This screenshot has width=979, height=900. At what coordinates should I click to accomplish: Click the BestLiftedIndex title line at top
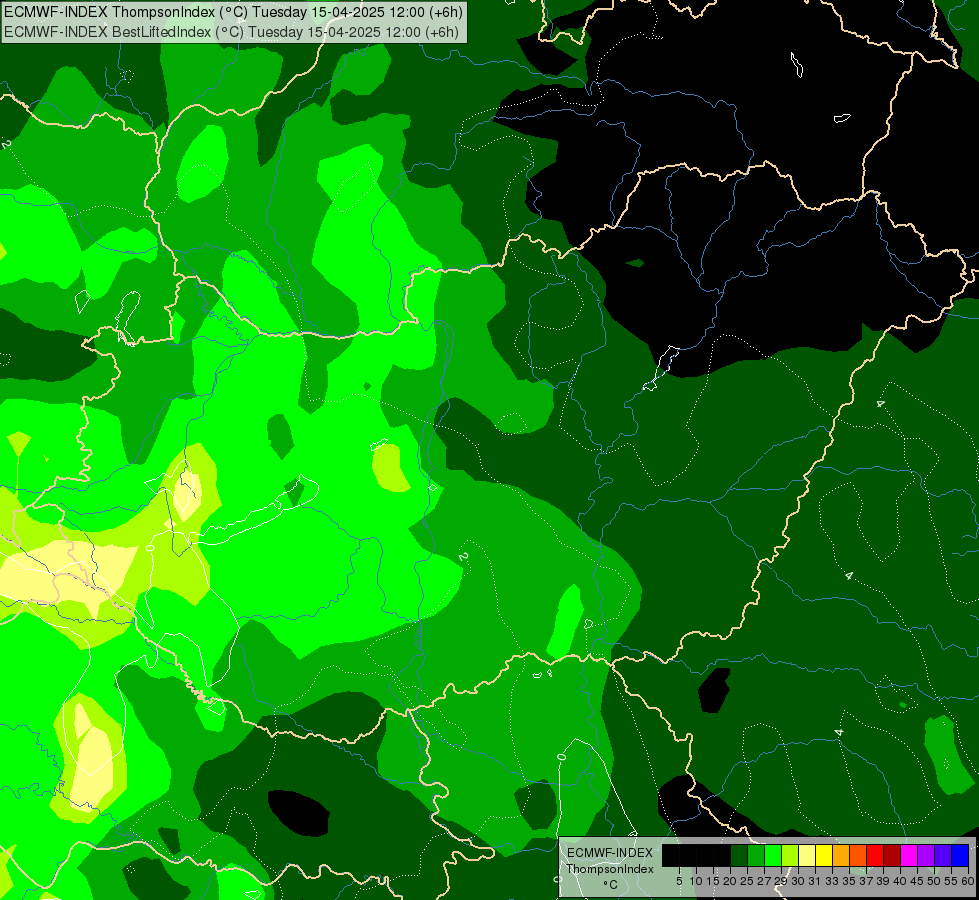232,32
